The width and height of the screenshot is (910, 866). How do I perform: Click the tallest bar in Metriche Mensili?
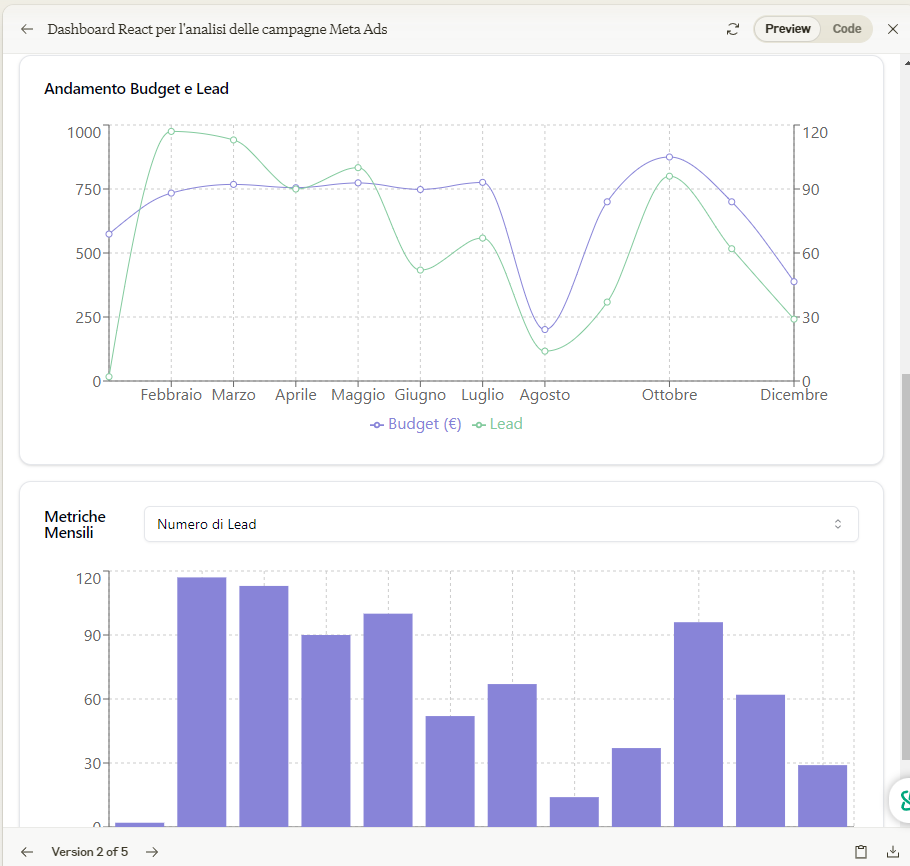(x=201, y=701)
